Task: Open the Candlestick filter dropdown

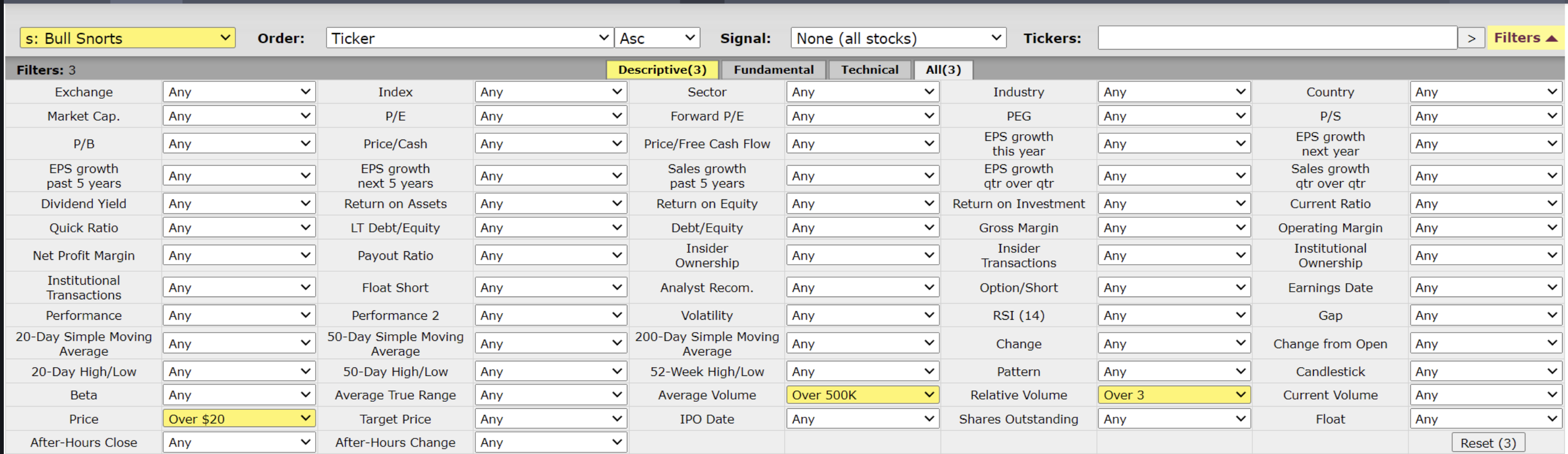Action: click(x=1486, y=371)
